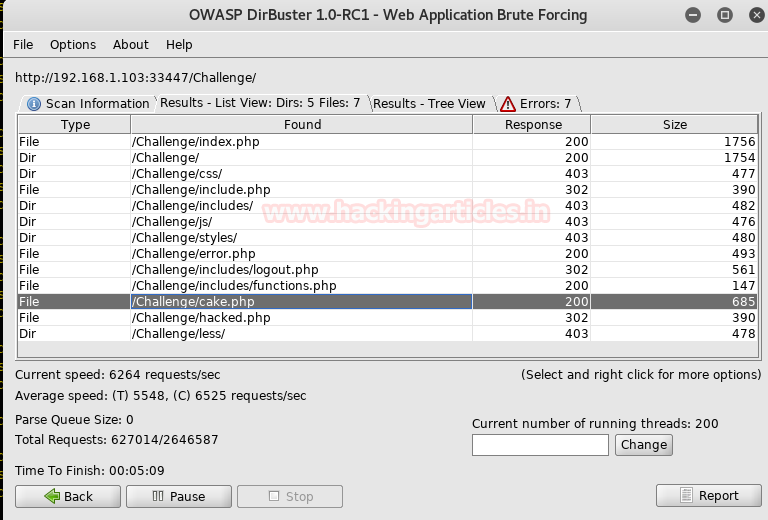Click size value 147 for functions.php
This screenshot has width=768, height=520.
(743, 285)
